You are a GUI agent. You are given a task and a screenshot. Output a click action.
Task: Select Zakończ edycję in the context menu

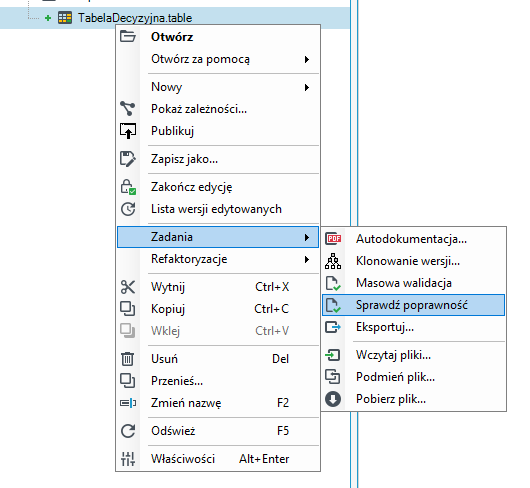tap(218, 187)
